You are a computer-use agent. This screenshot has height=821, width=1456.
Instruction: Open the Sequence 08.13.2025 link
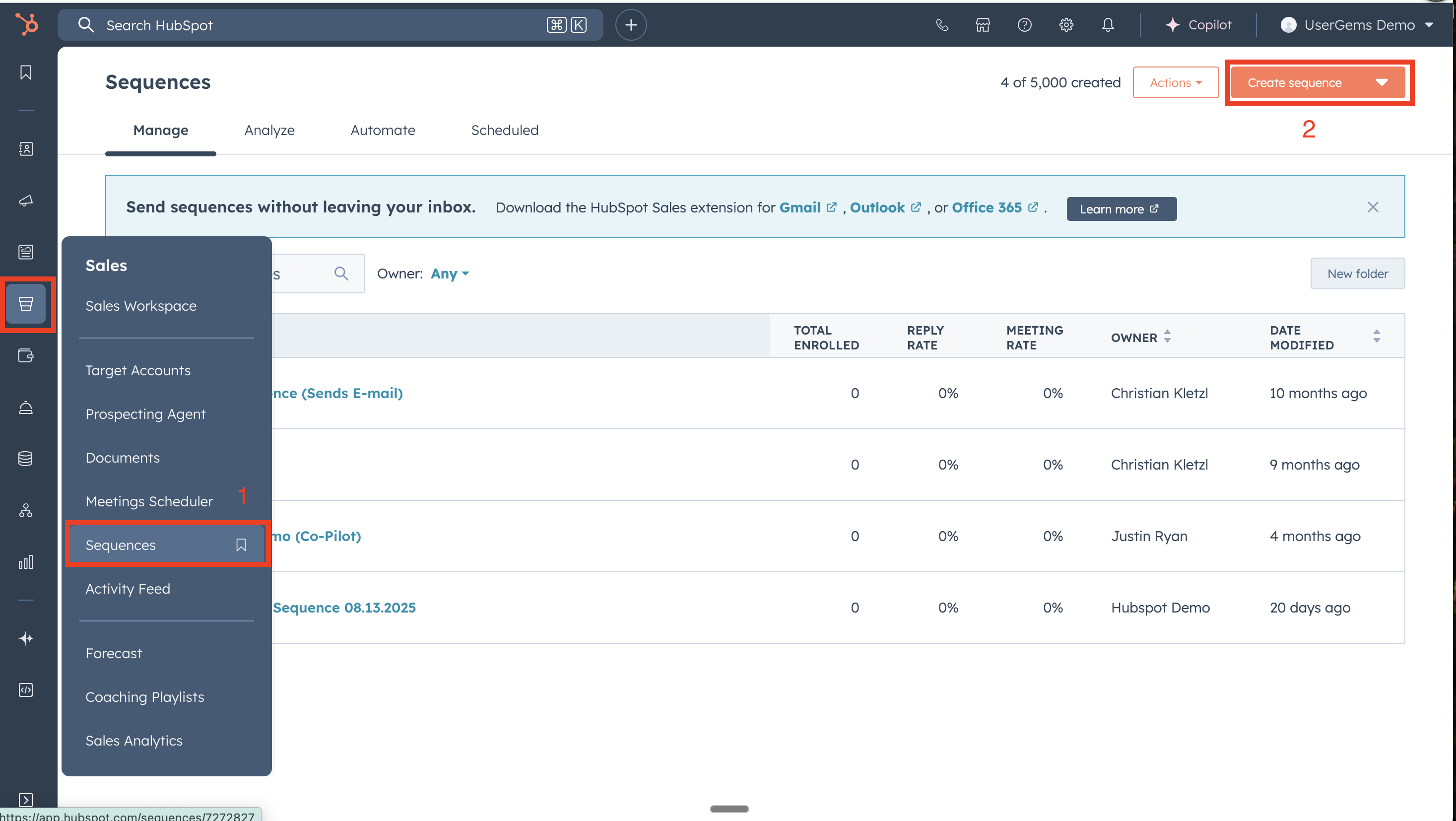(344, 607)
